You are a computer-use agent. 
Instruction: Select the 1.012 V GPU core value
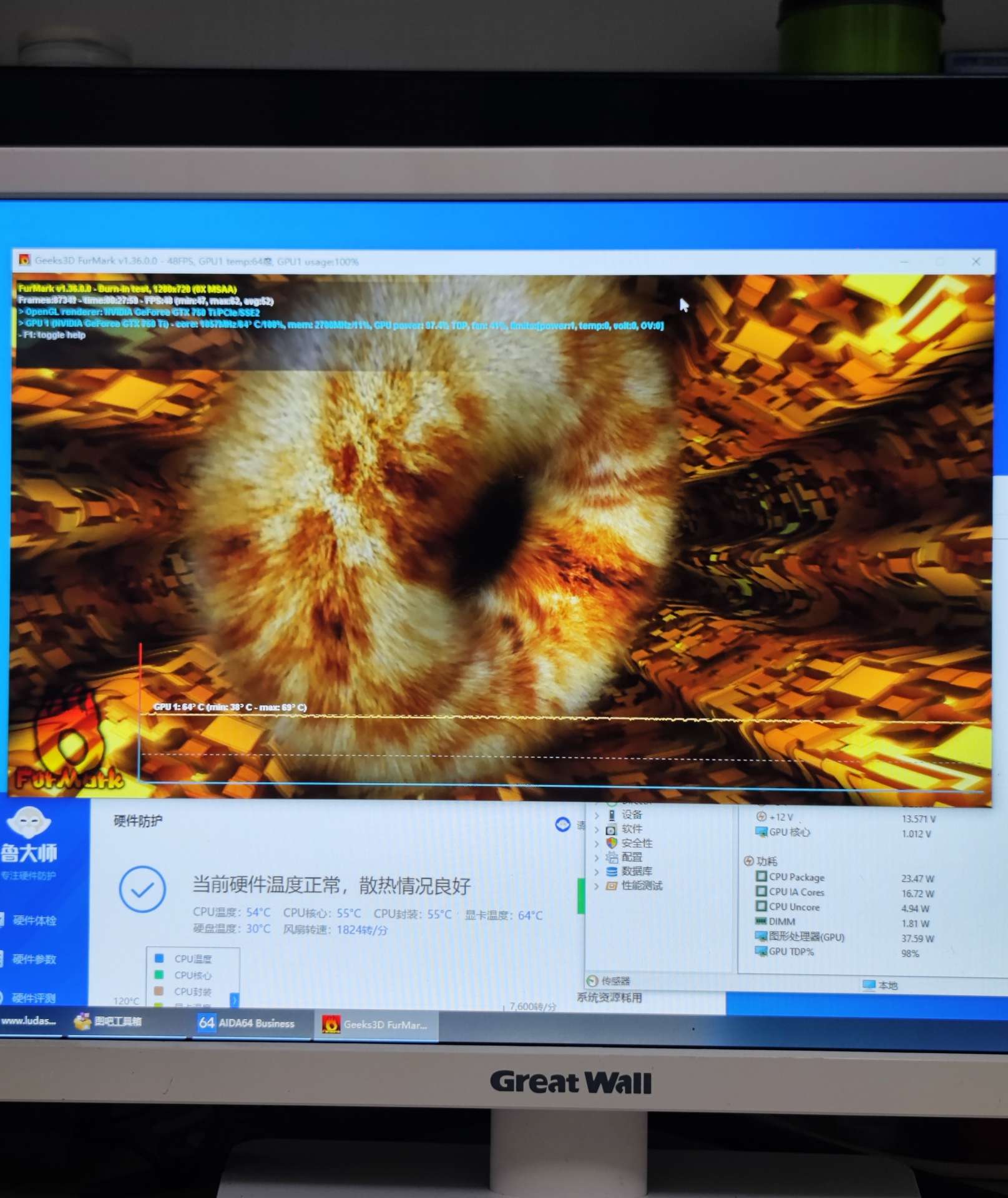(916, 834)
